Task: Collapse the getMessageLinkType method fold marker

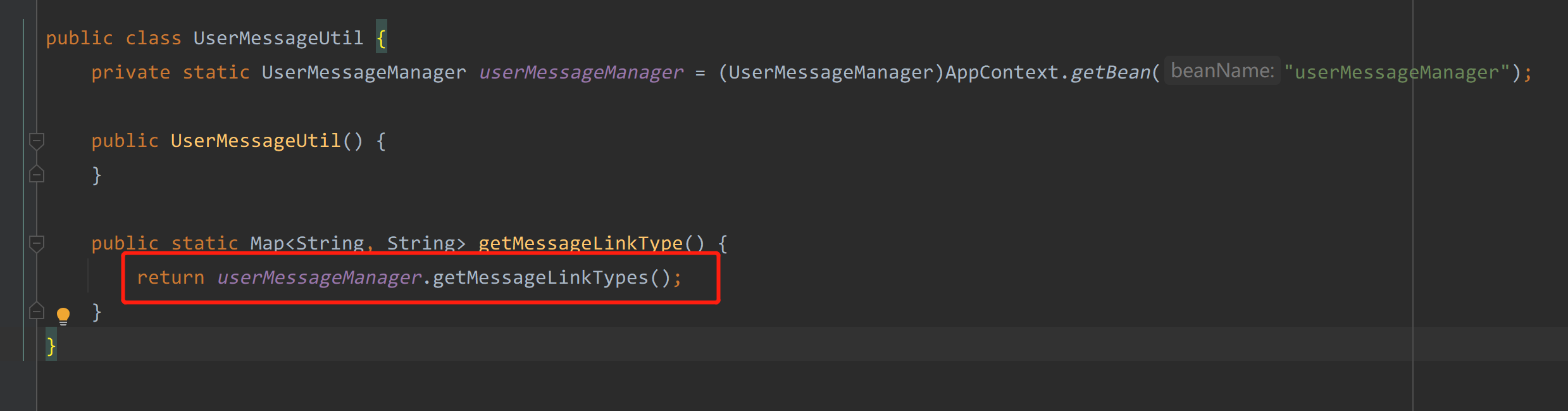Action: pos(37,243)
